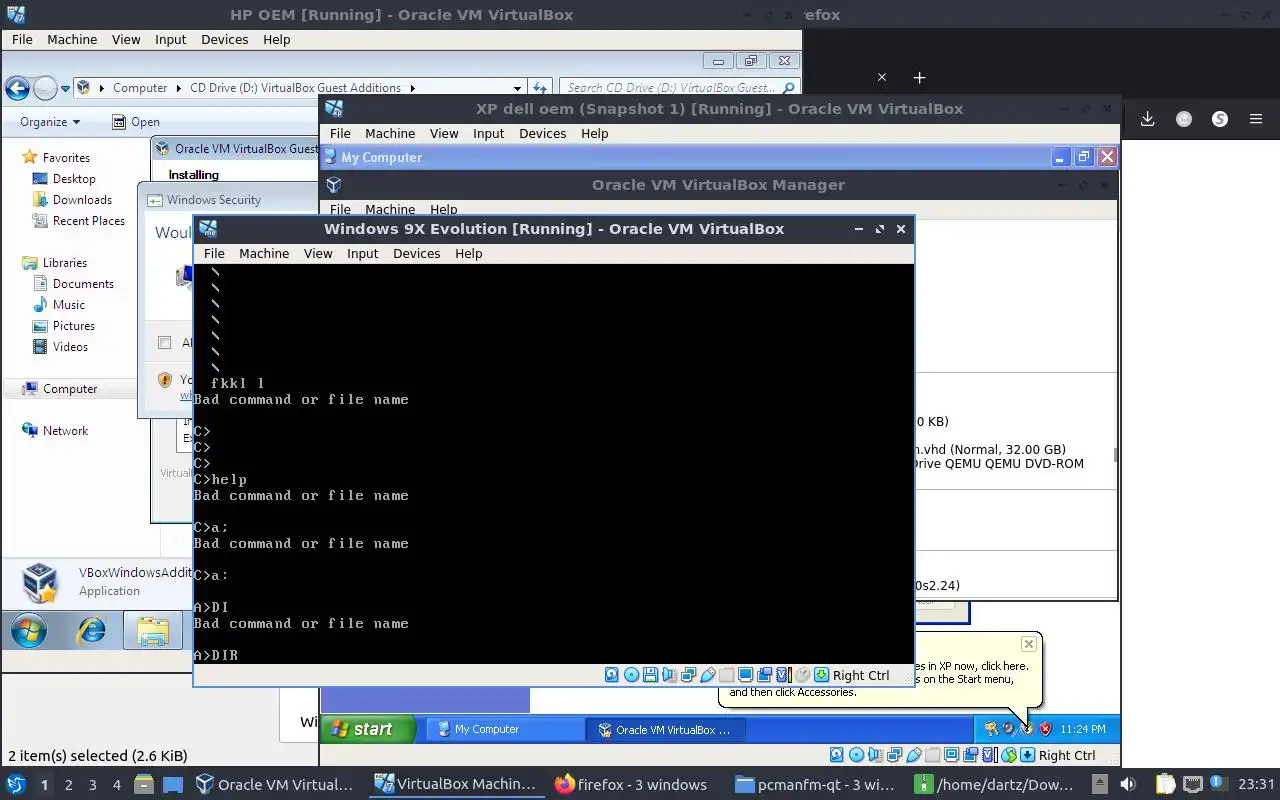Open the LXQt application menu icon
The width and height of the screenshot is (1280, 800).
(15, 784)
